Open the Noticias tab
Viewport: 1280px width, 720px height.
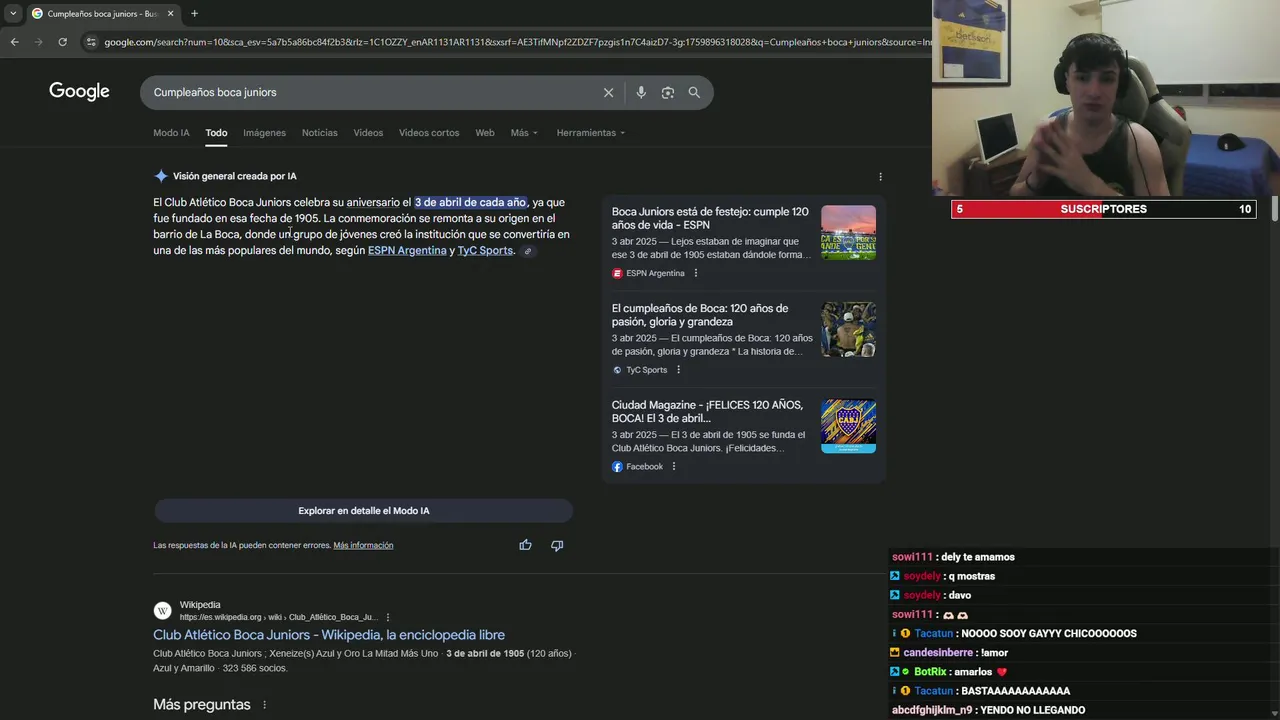pyautogui.click(x=320, y=133)
